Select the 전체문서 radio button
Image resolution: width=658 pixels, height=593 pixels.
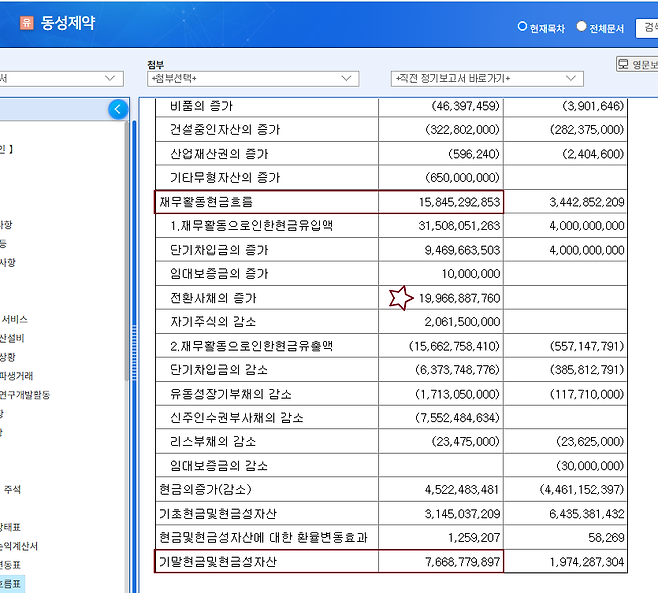pos(582,27)
